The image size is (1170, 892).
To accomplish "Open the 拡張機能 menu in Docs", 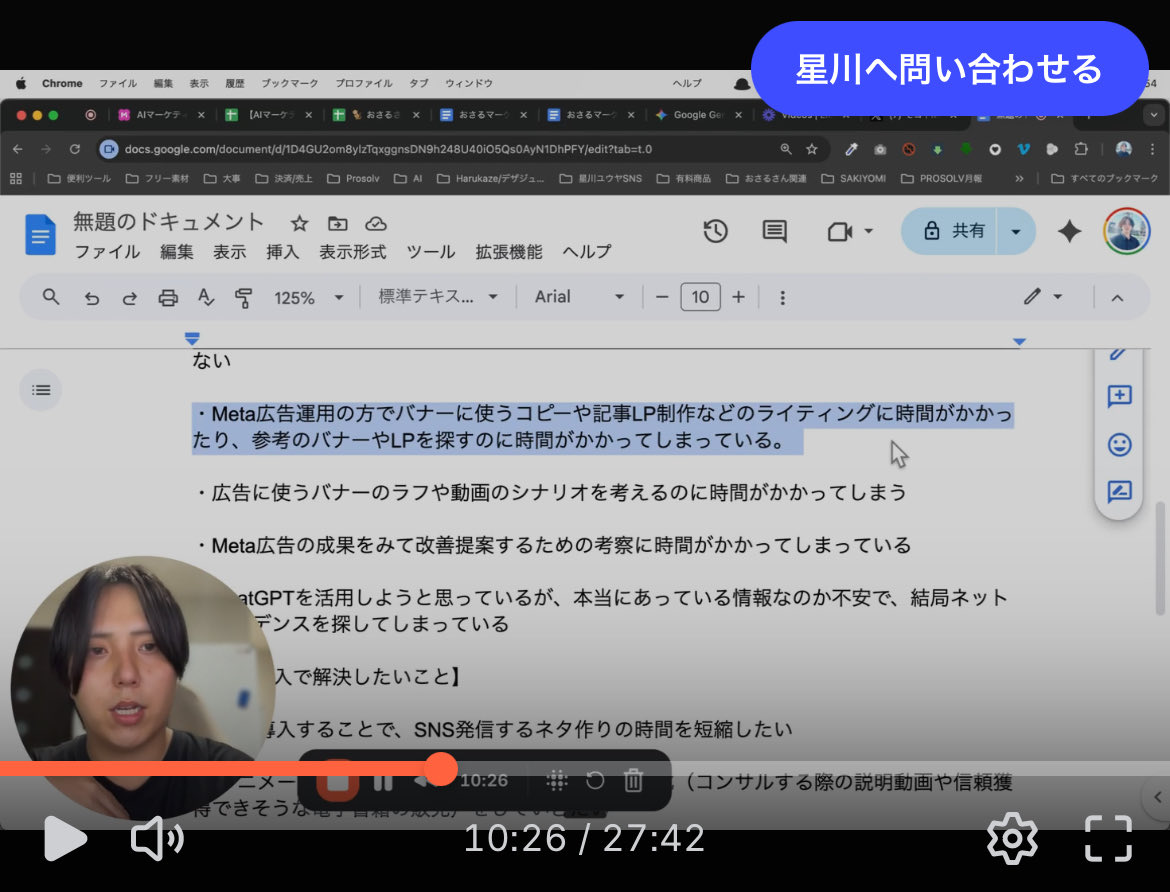I will coord(509,252).
